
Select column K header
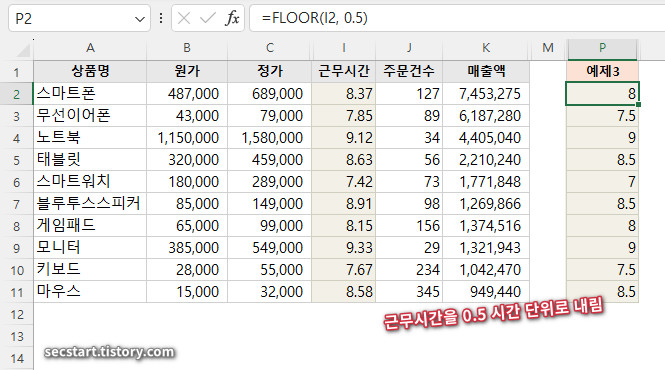tap(486, 48)
